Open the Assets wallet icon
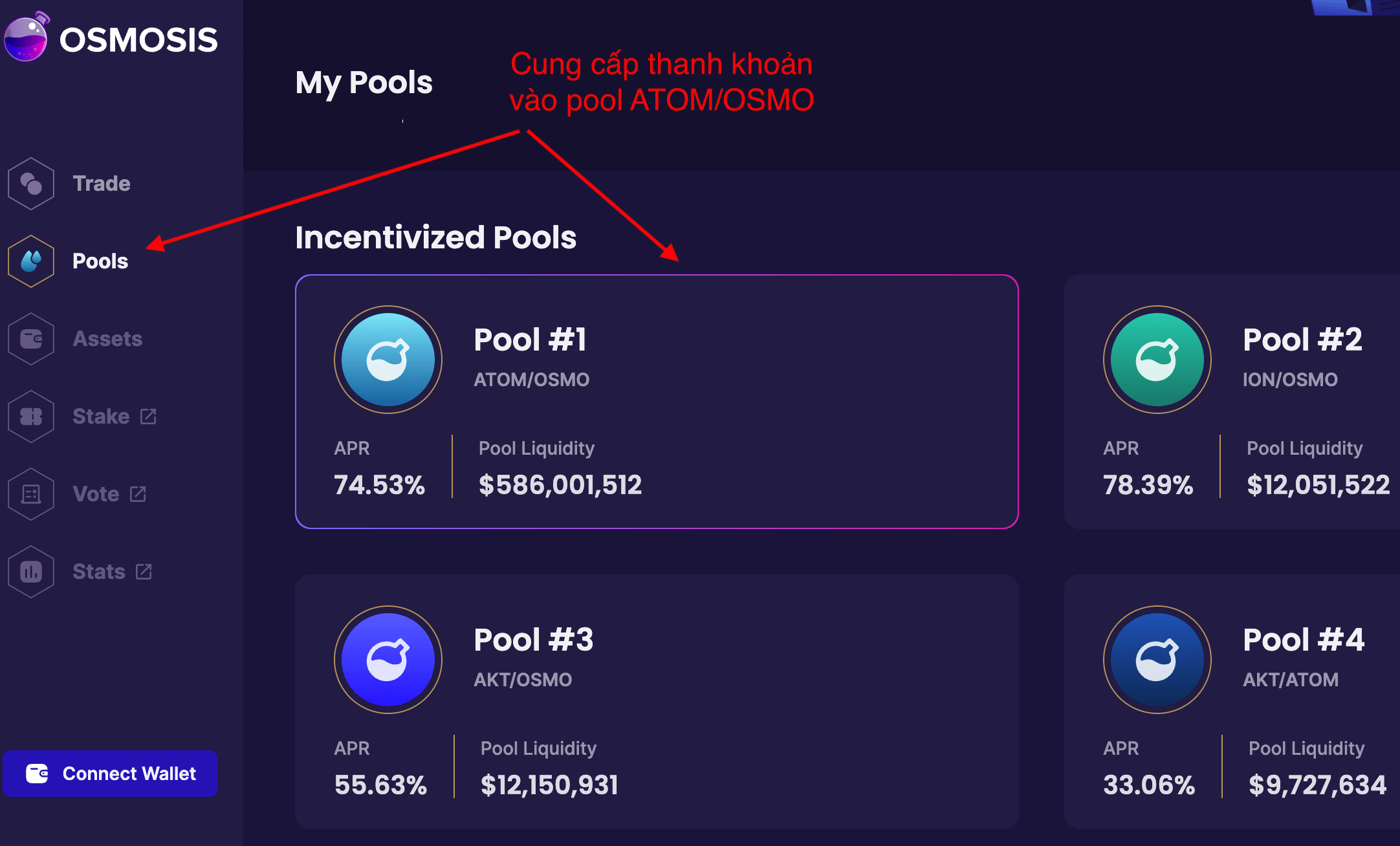Viewport: 1400px width, 846px height. (31, 339)
